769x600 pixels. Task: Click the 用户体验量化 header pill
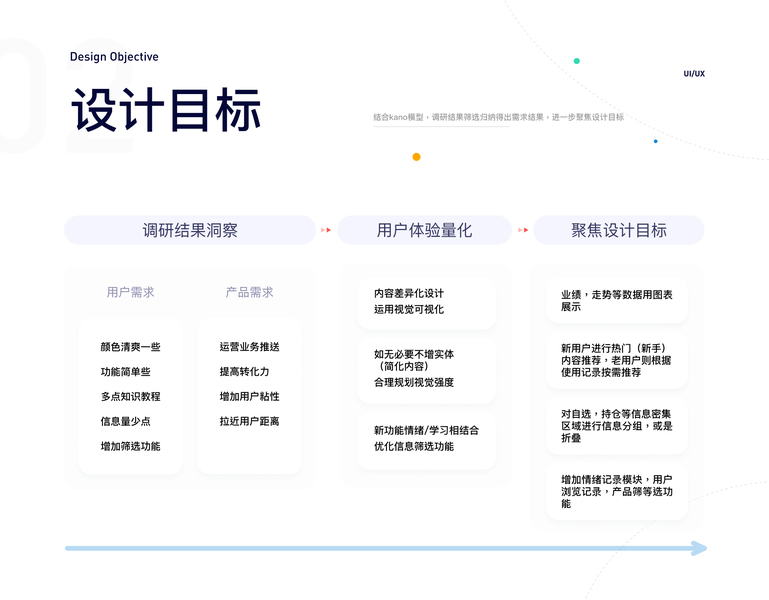click(x=424, y=230)
